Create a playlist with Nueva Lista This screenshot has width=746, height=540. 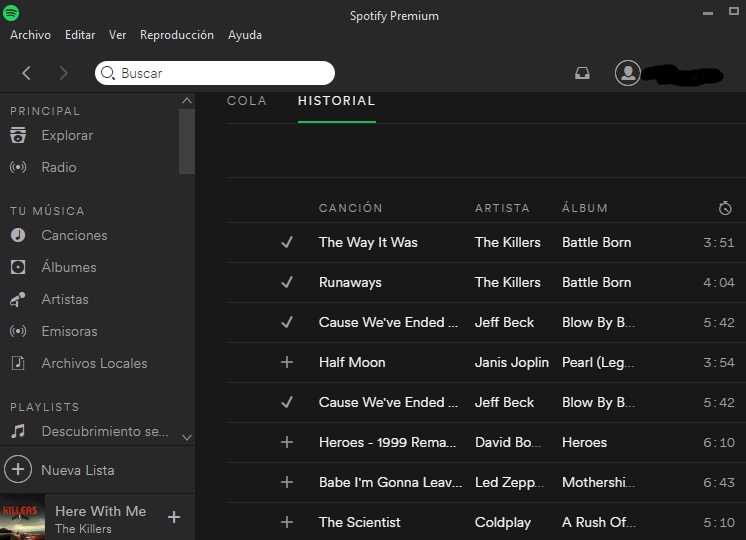tap(78, 470)
